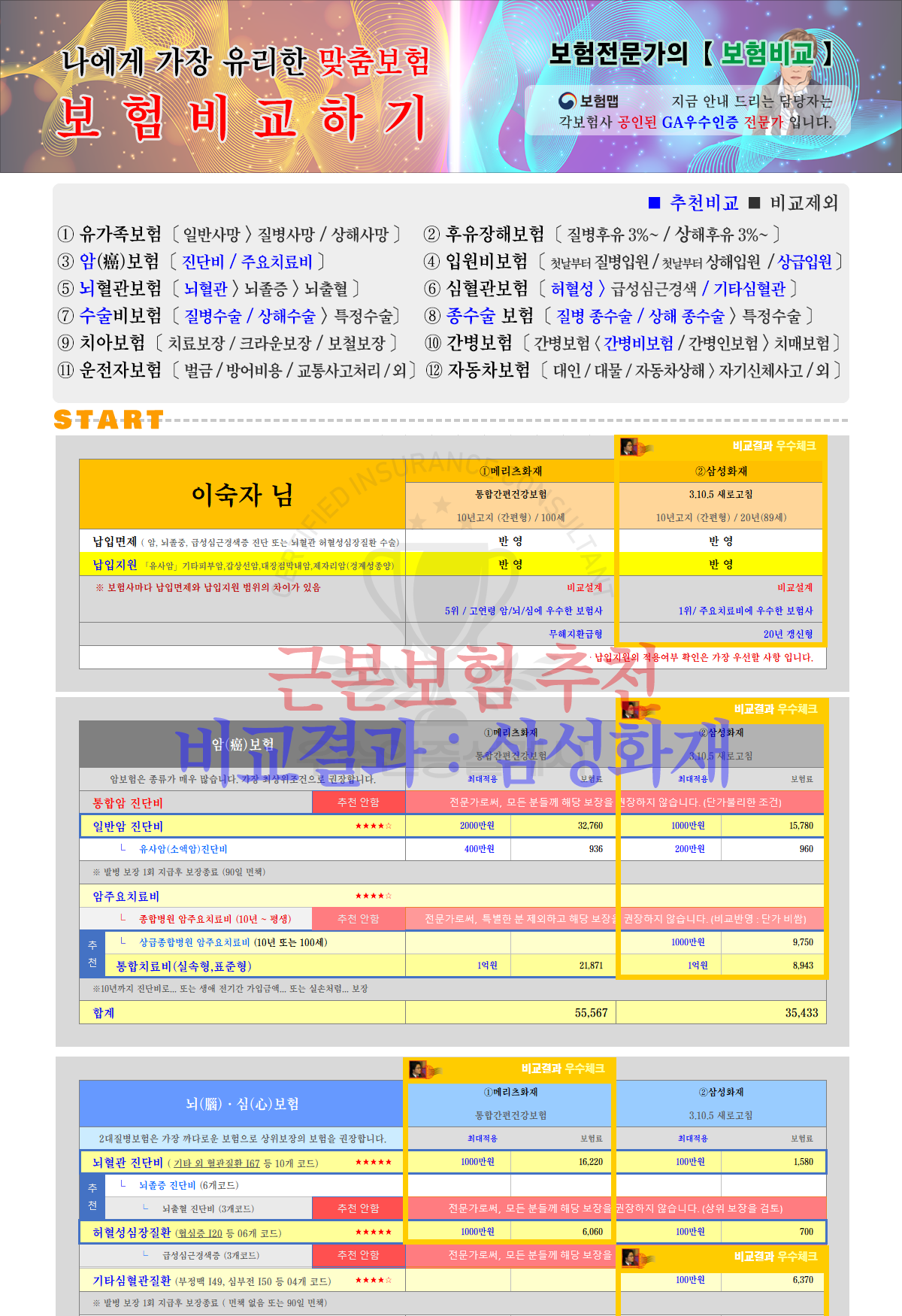This screenshot has width=902, height=1316.
Task: Click the 뇌졸증 진단비 (6개코드) row label
Action: coord(189,1185)
